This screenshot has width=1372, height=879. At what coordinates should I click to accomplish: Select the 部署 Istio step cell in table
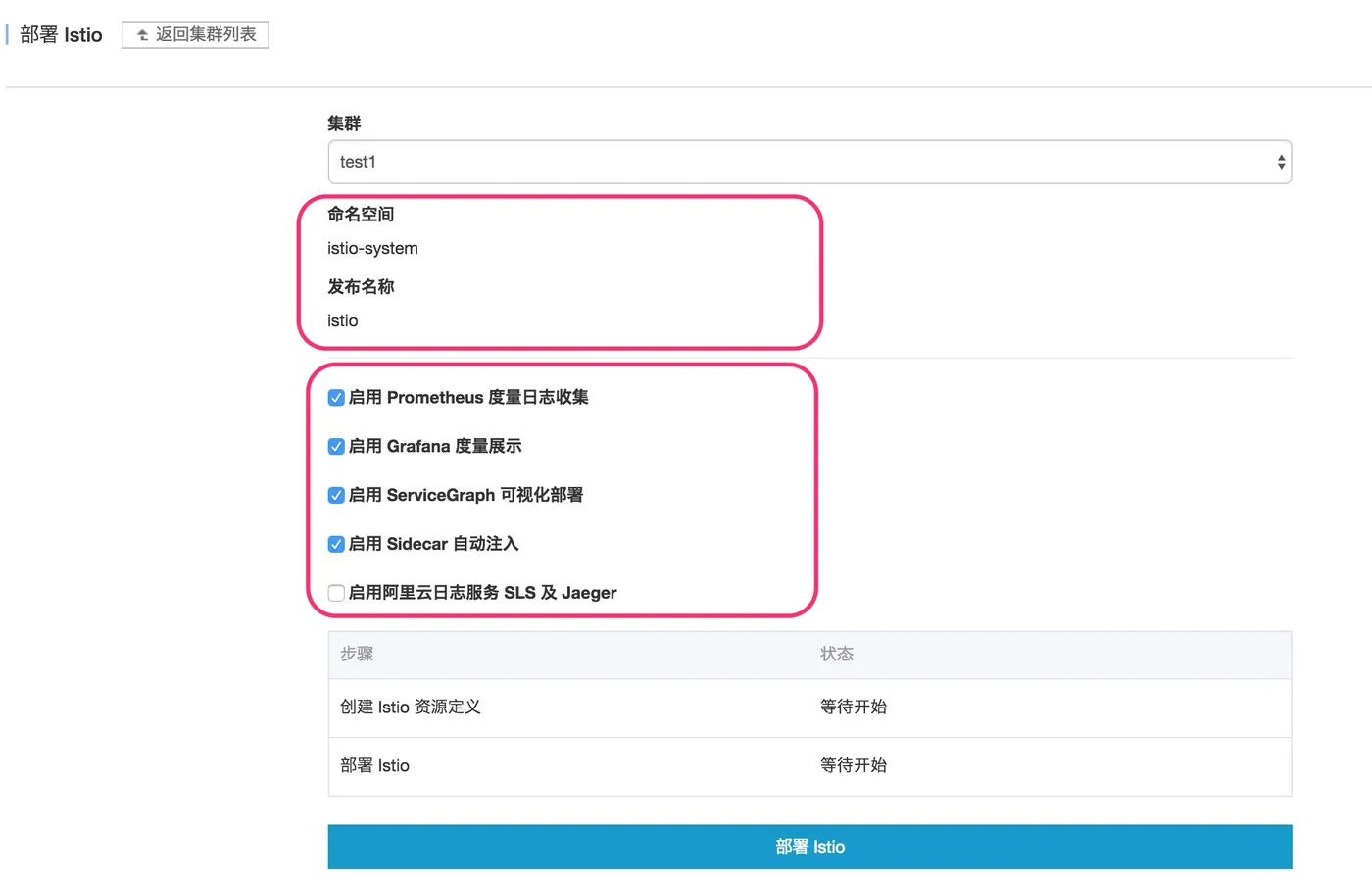tap(375, 765)
